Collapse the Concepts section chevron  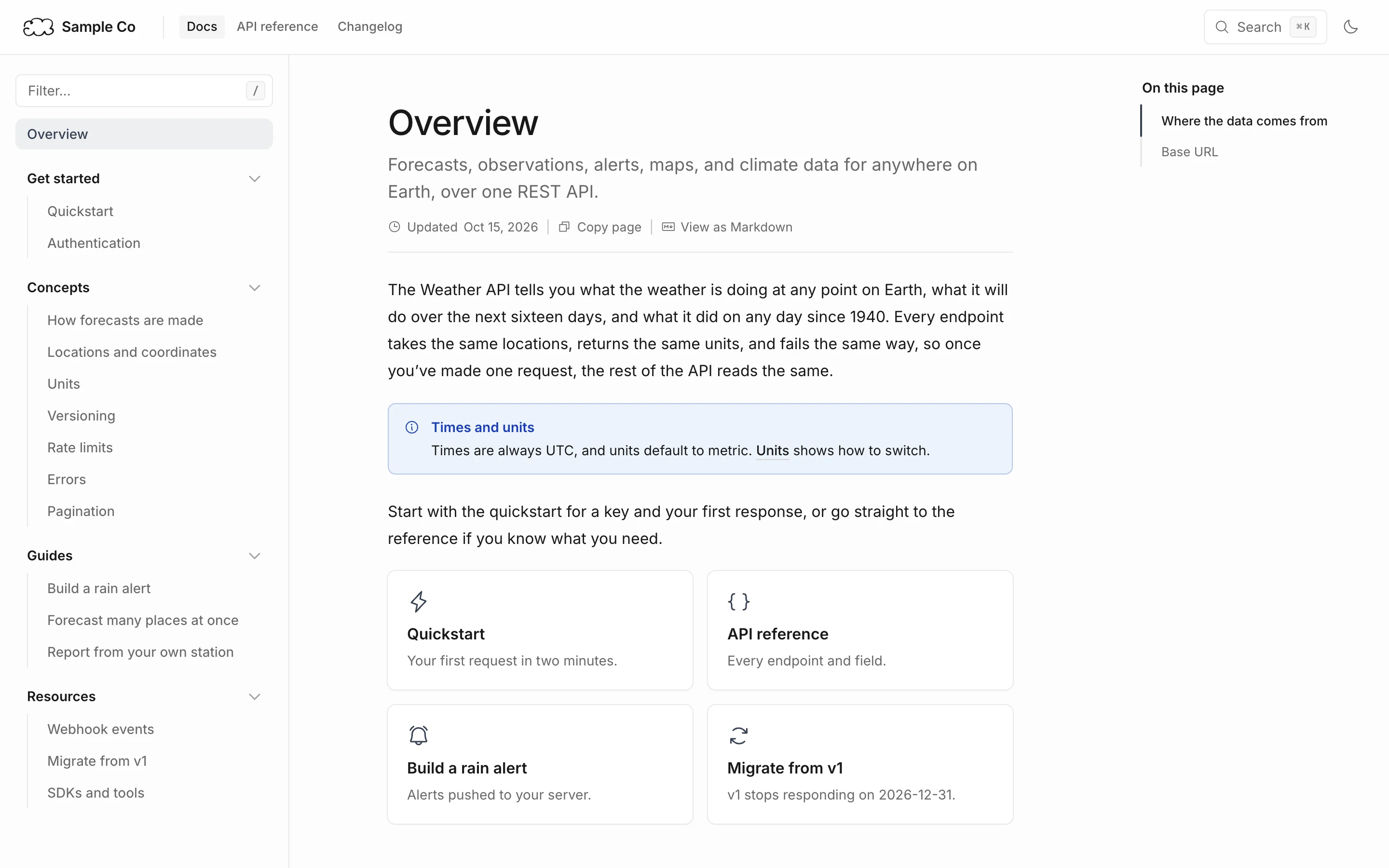click(x=254, y=287)
